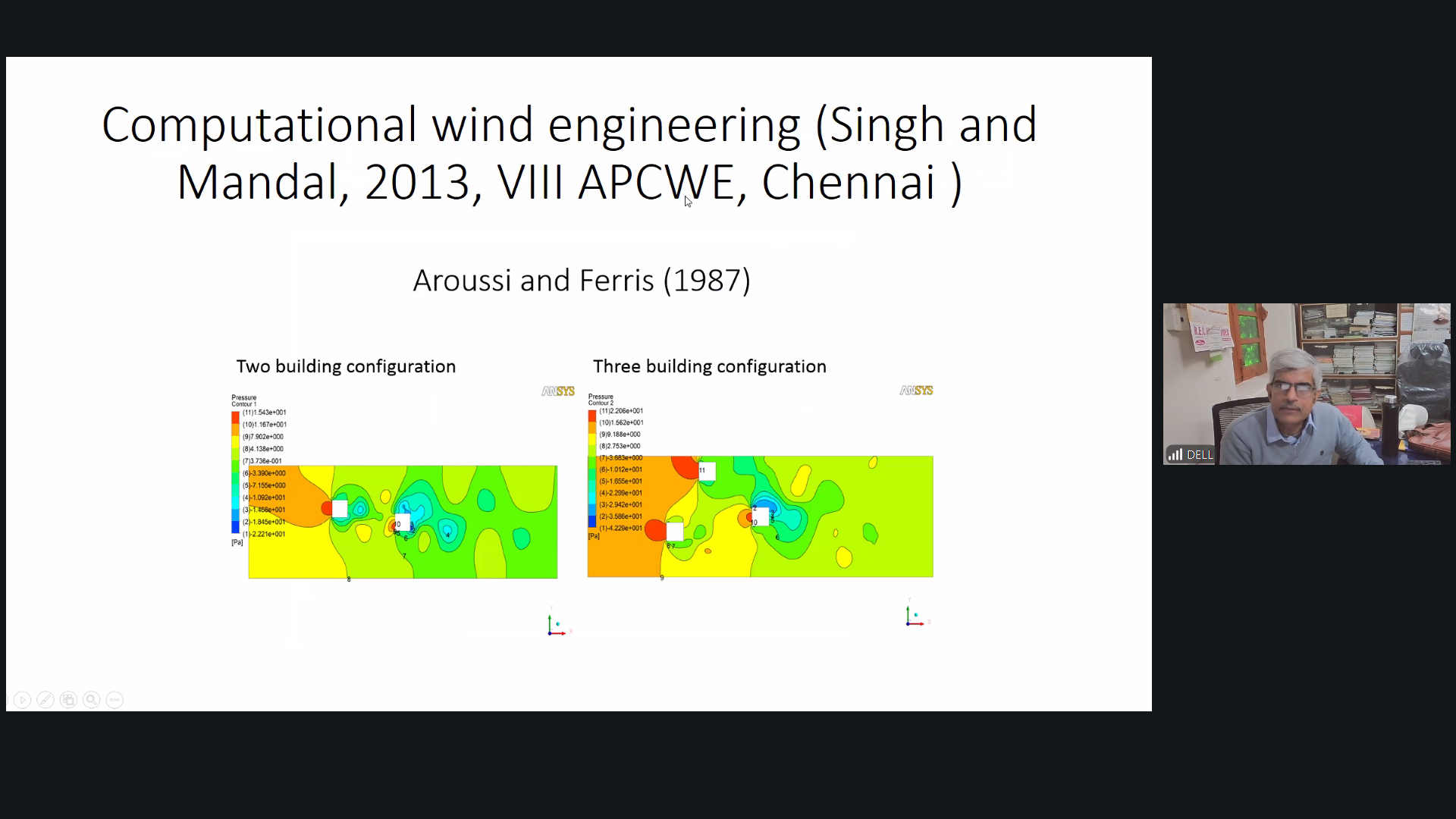
Task: Click the Two building configuration caption
Action: (x=346, y=366)
